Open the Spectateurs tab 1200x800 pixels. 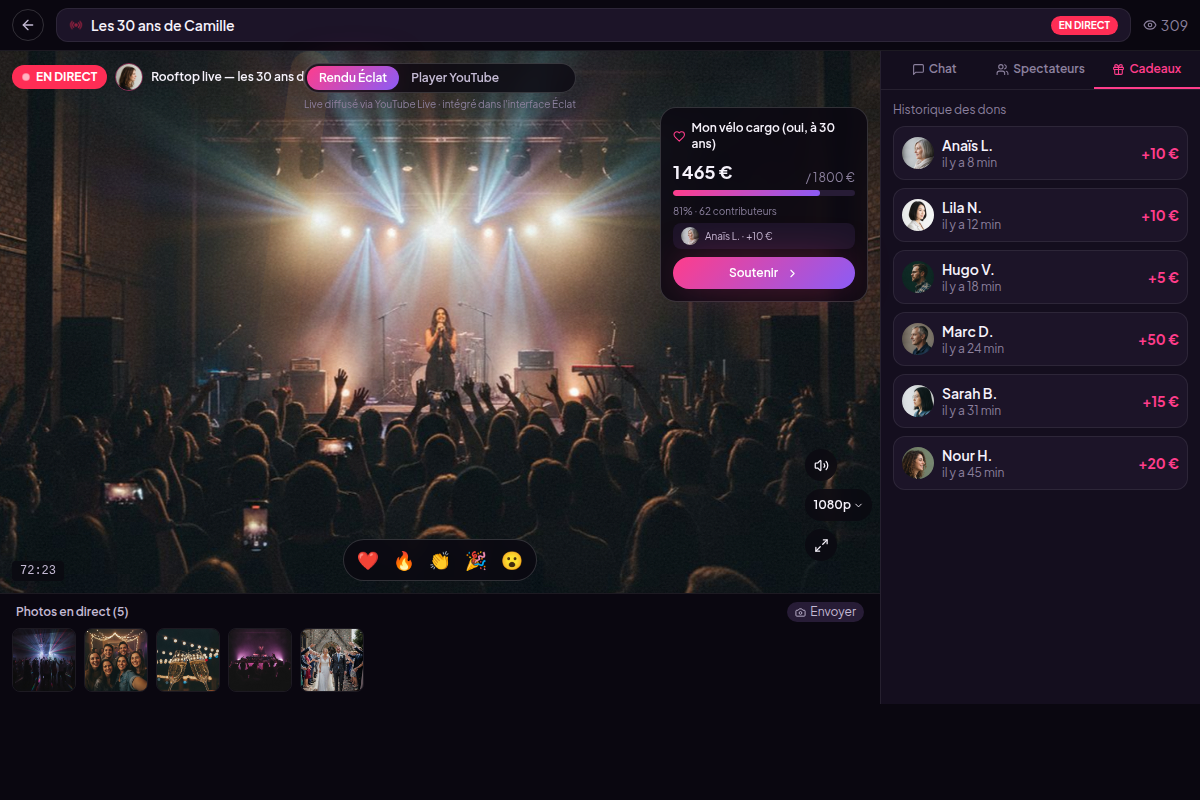tap(1041, 69)
